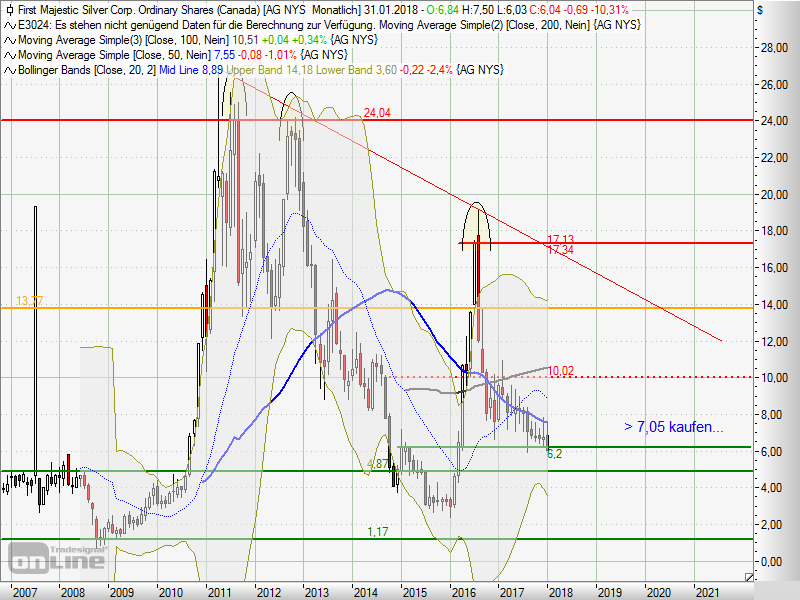
Task: Click the 6,2 green support label
Action: click(x=555, y=454)
